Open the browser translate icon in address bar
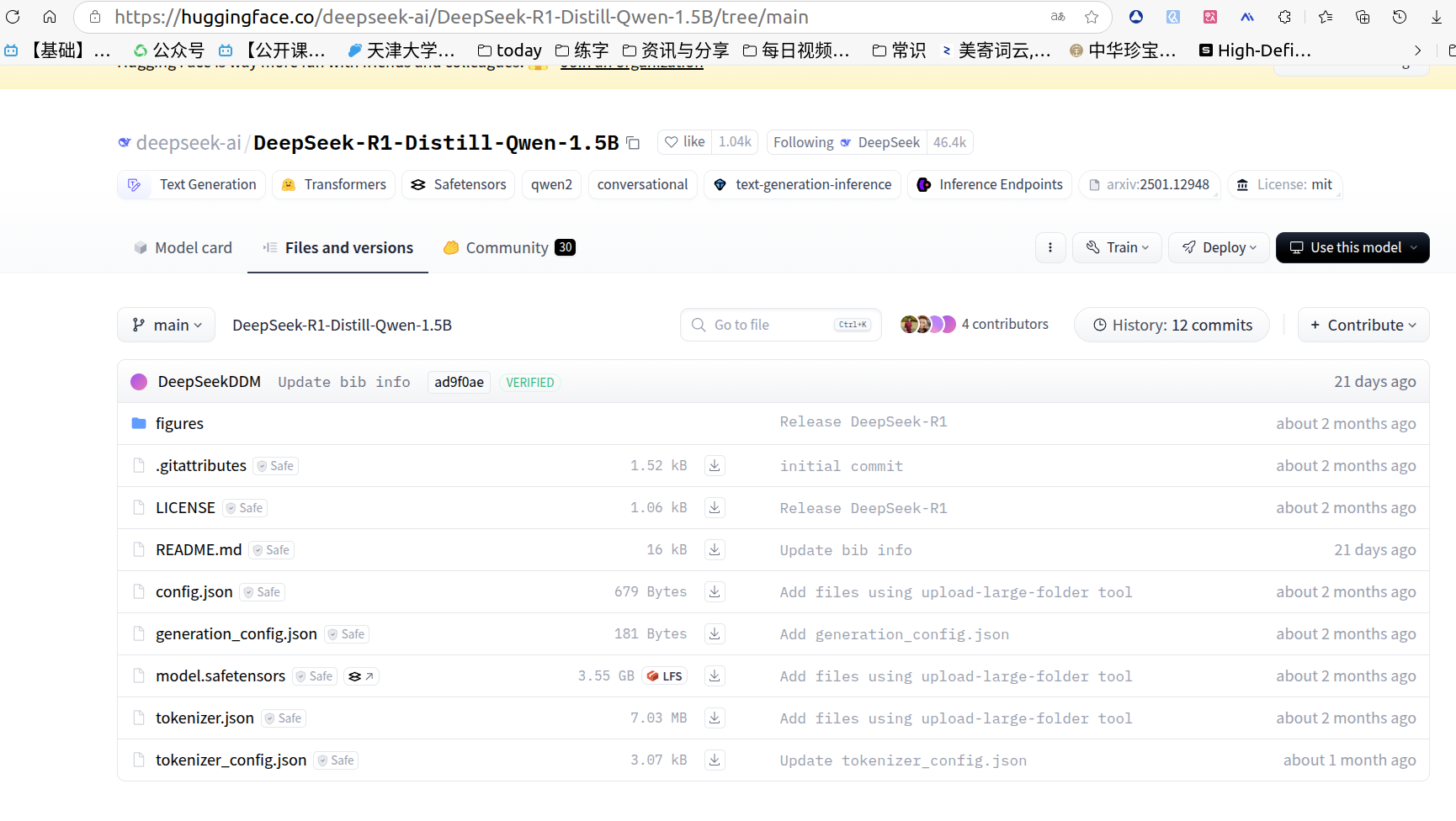 1058,17
